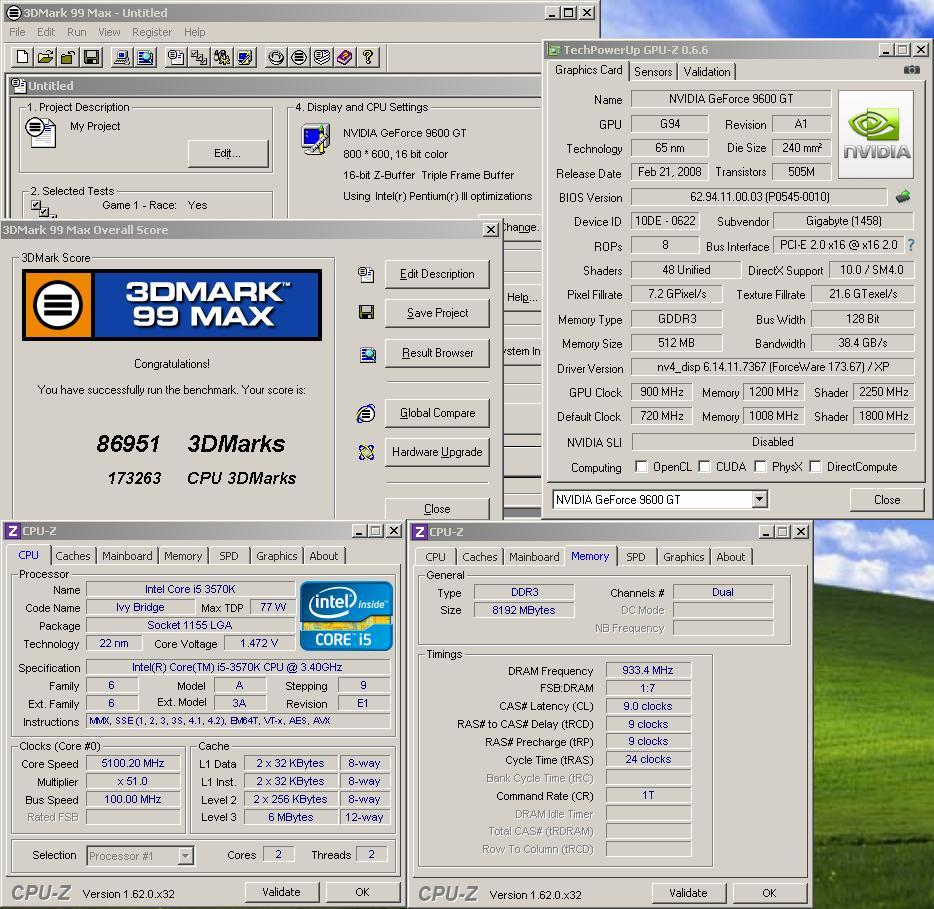Image resolution: width=934 pixels, height=909 pixels.
Task: Open Caches tab in left CPU-Z window
Action: pyautogui.click(x=73, y=556)
